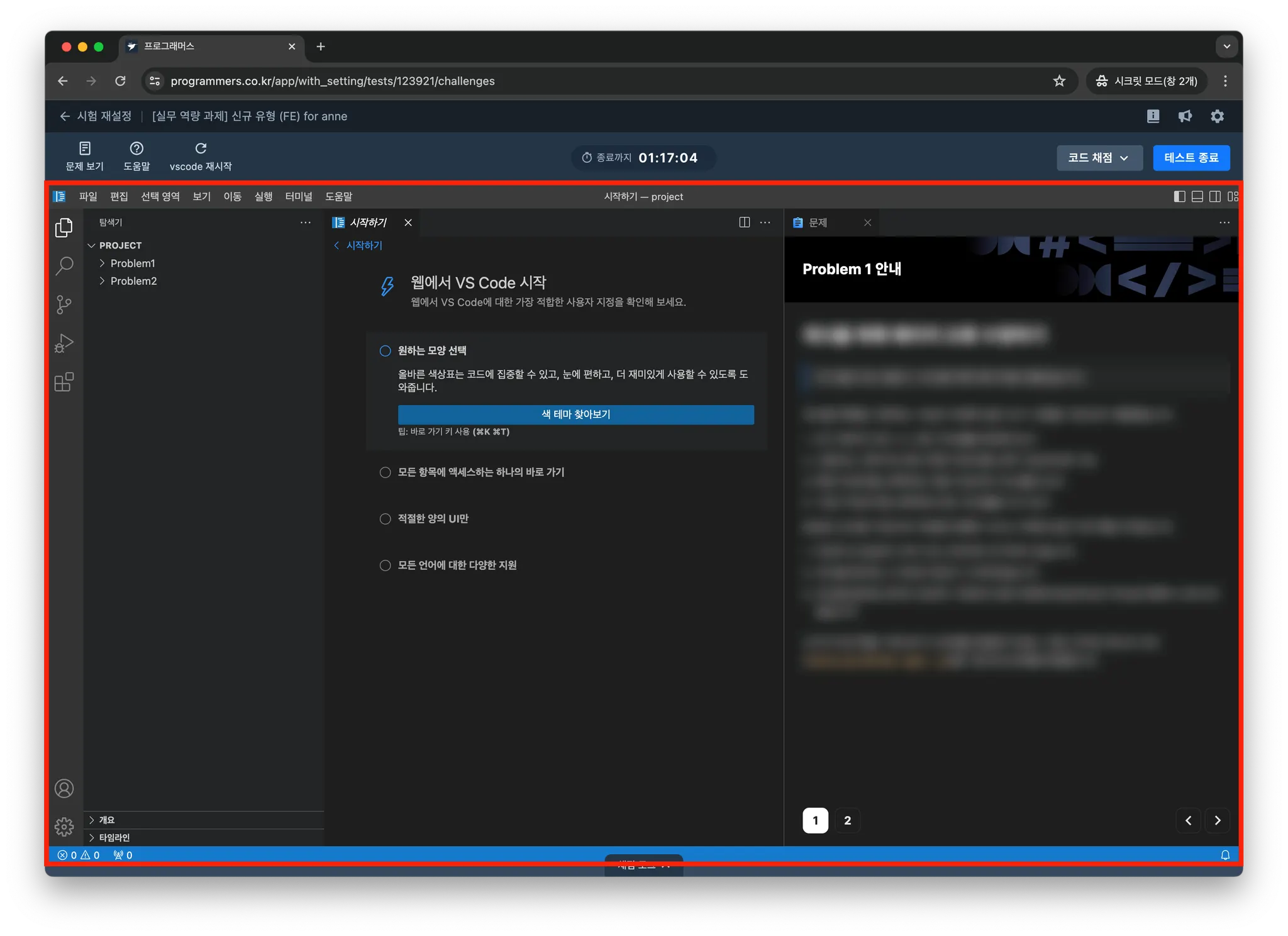Click the 색 테마 찾아보기 button
The width and height of the screenshot is (1288, 936).
[575, 415]
